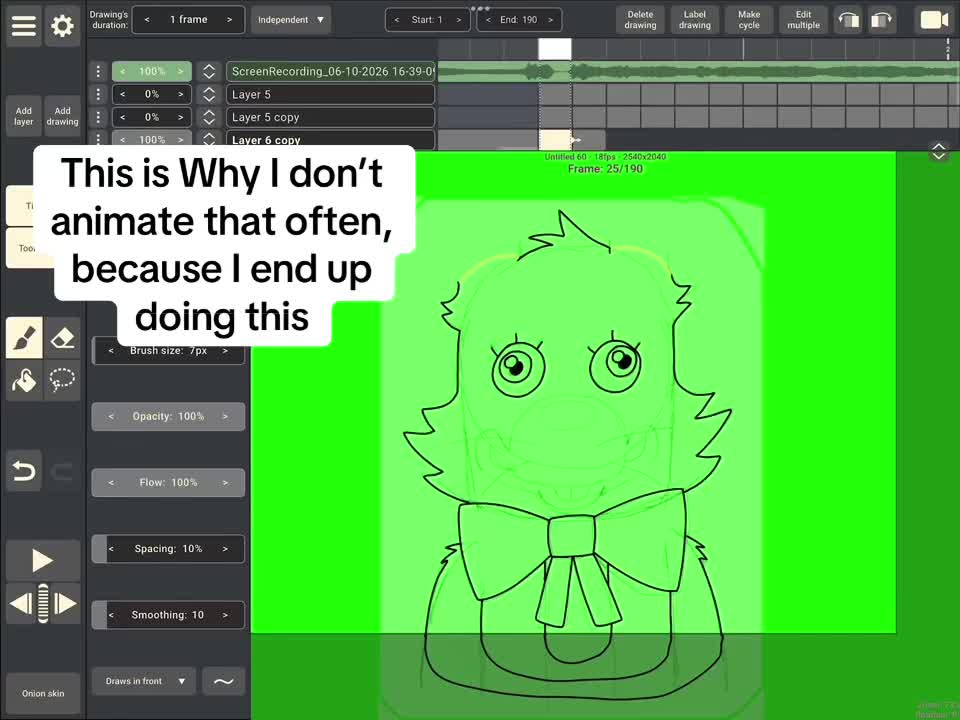Open the options menu for Layer 5 copy
This screenshot has width=960, height=720.
tap(98, 117)
